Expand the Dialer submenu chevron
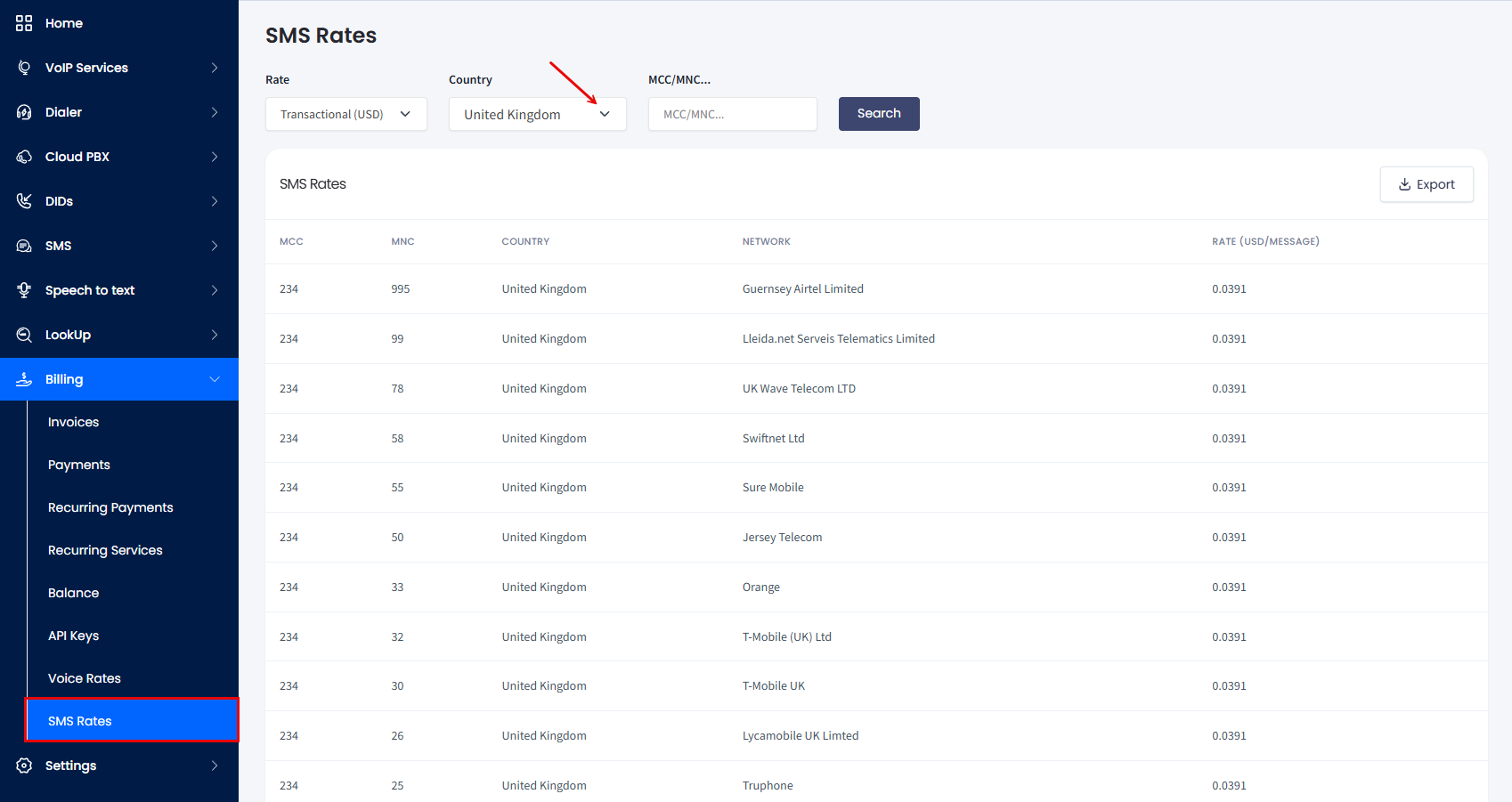Screen dimensions: 1512x802 [215, 112]
